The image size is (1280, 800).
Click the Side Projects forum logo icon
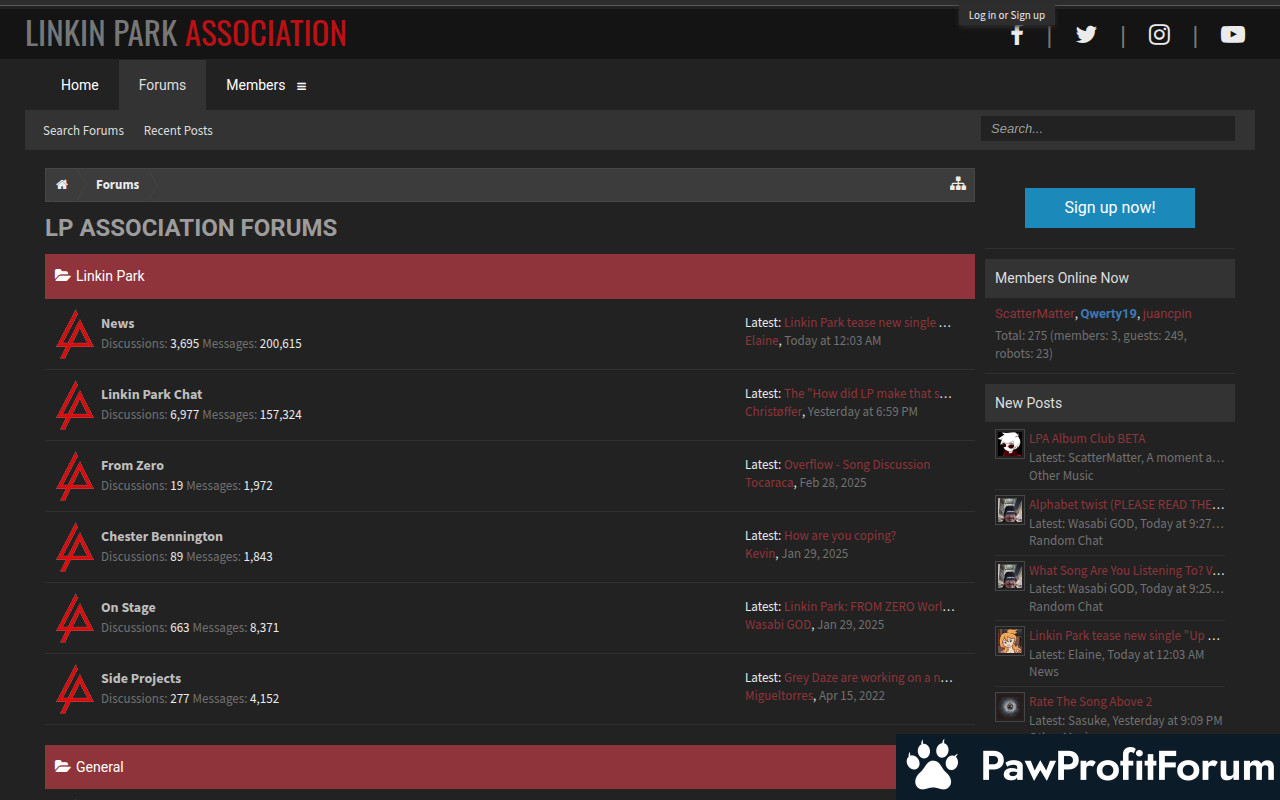[x=74, y=689]
